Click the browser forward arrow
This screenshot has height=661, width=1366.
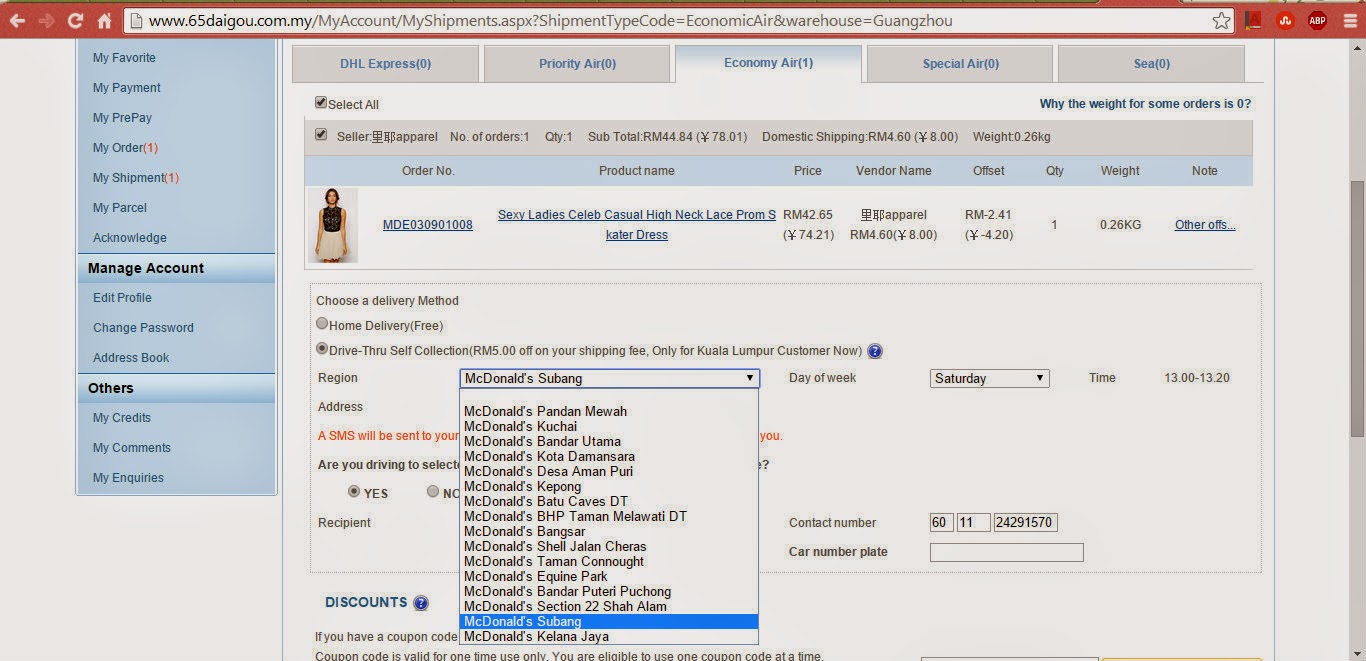[46, 20]
